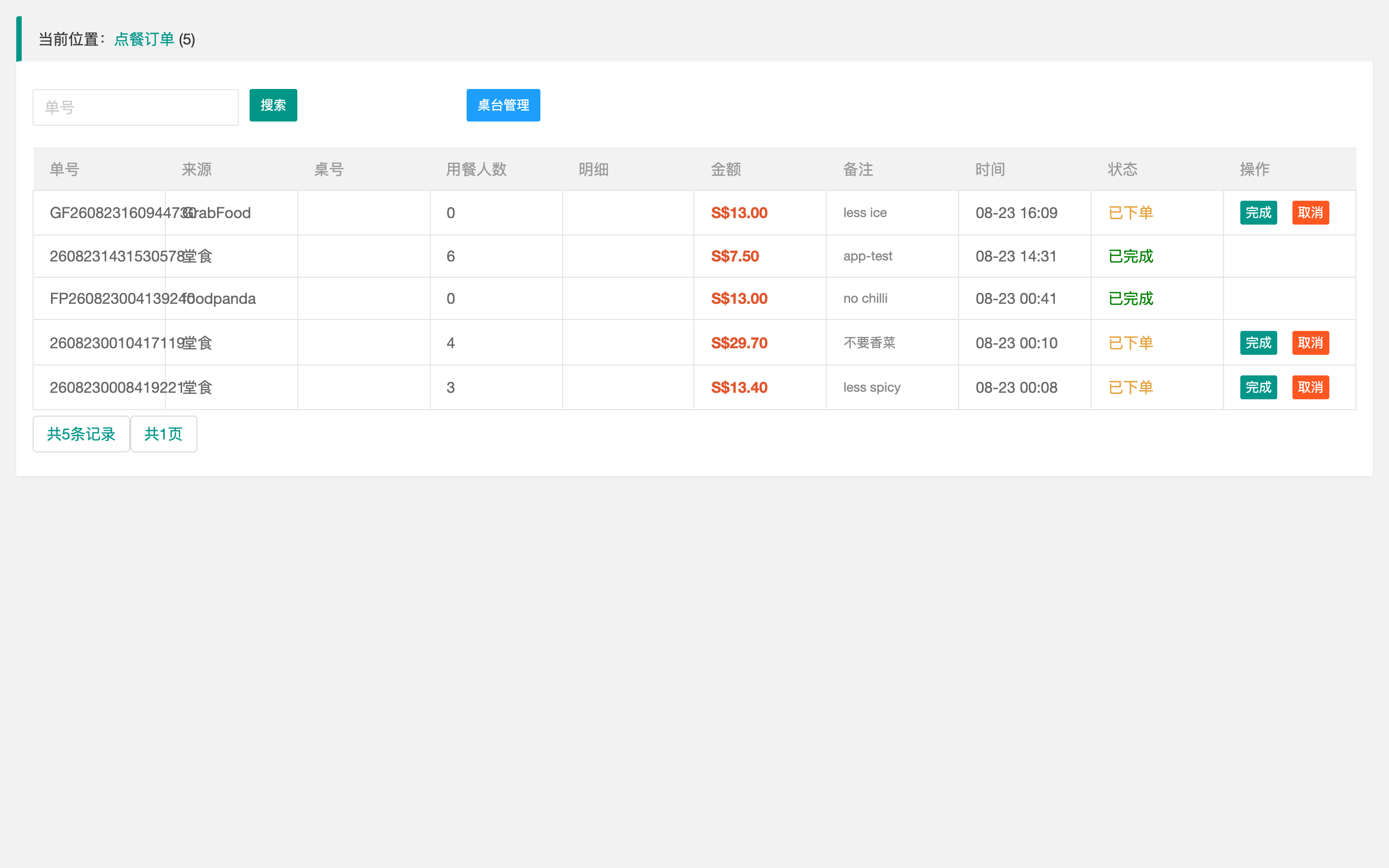This screenshot has width=1389, height=868.
Task: Click the 共1页 pagination item
Action: point(163,434)
